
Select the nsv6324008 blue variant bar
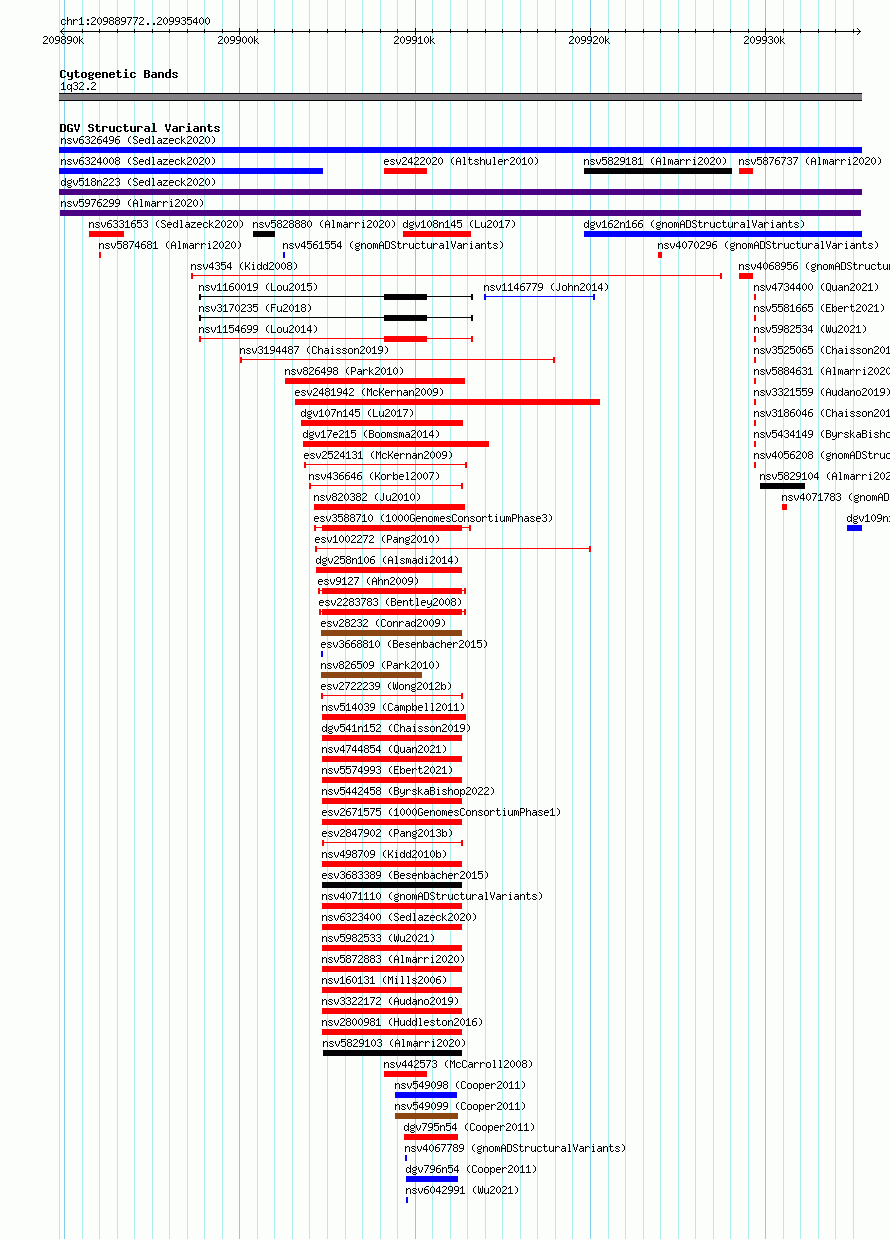tap(191, 171)
